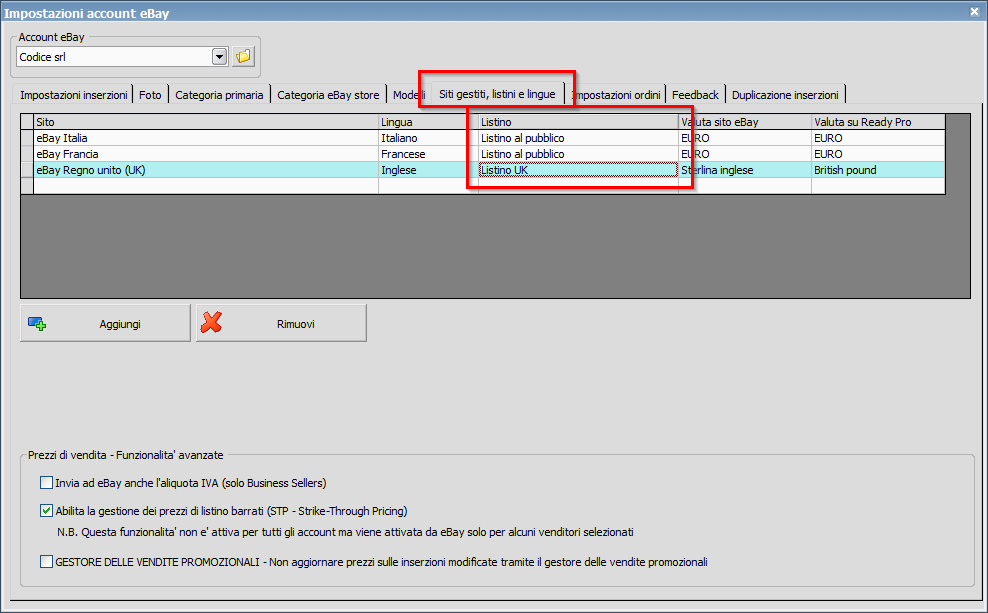Click Valuta sito eBay column header
The height and width of the screenshot is (613, 988).
[745, 122]
